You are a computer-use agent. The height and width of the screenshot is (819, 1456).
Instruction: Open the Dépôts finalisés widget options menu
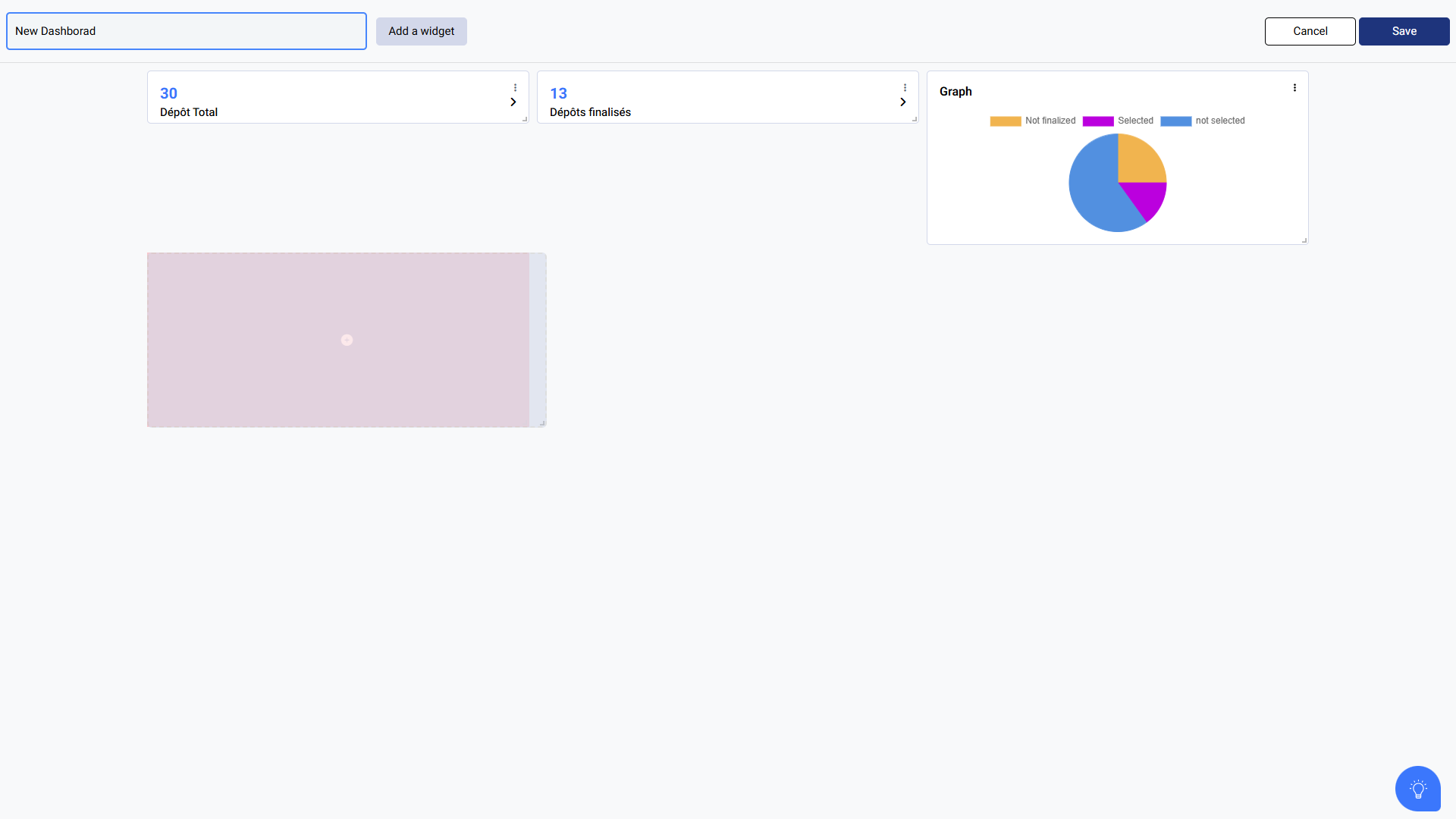(905, 88)
